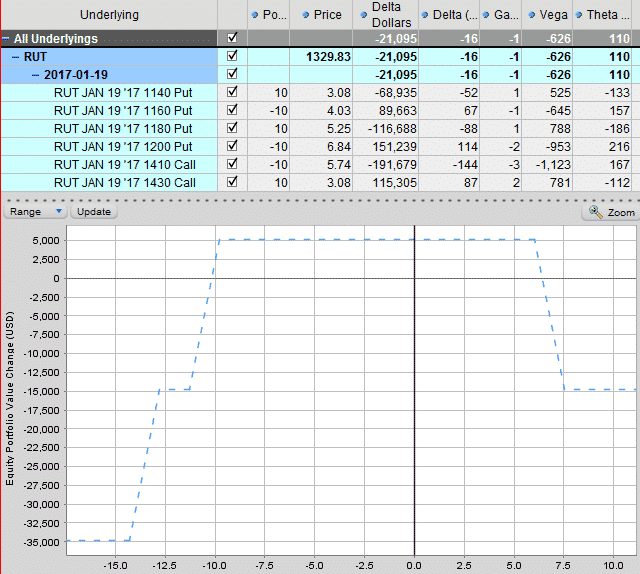The width and height of the screenshot is (640, 574).
Task: Uncheck the RUT 1180 Put checkbox
Action: 232,128
